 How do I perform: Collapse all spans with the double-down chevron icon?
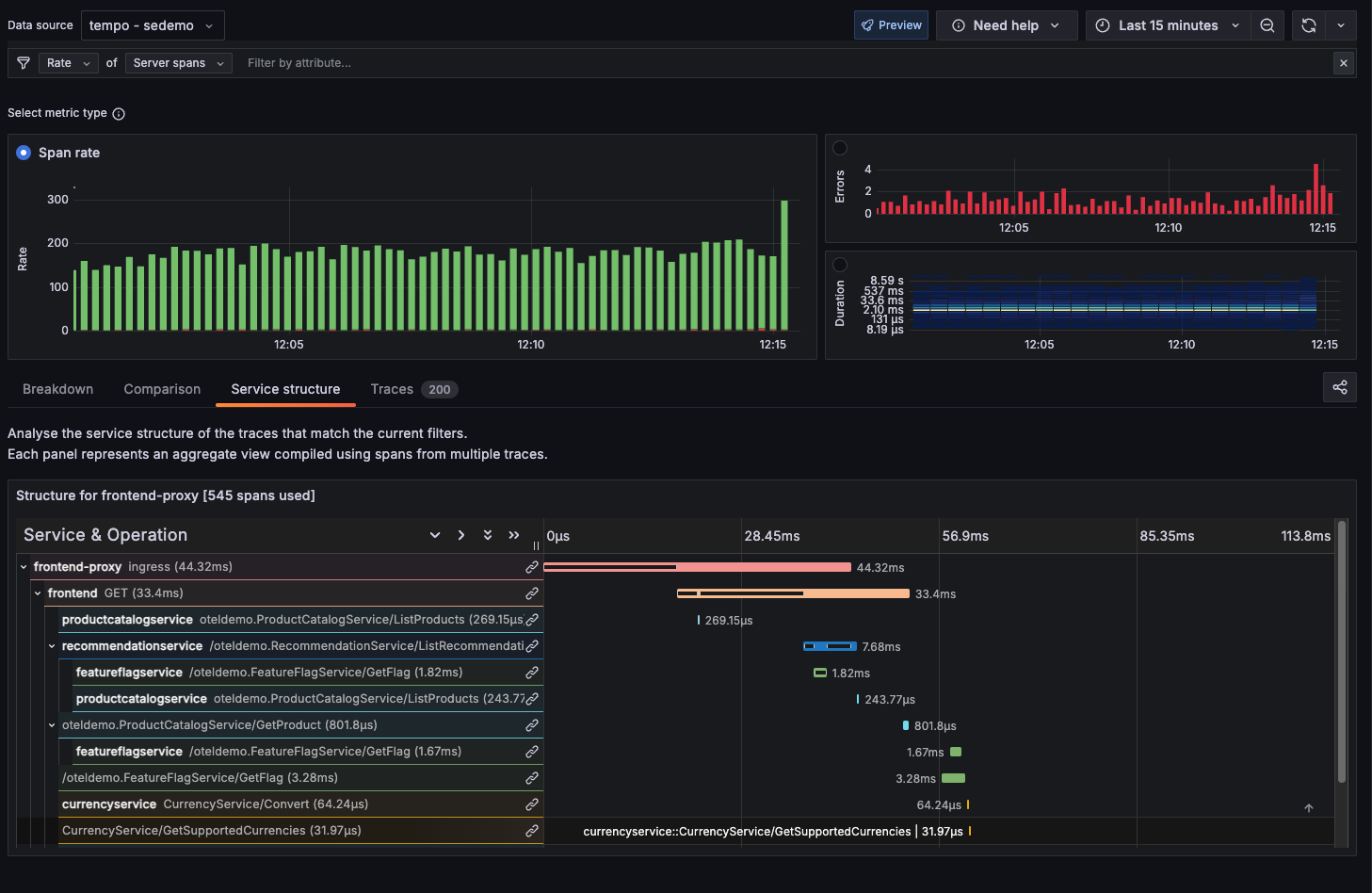(x=487, y=534)
